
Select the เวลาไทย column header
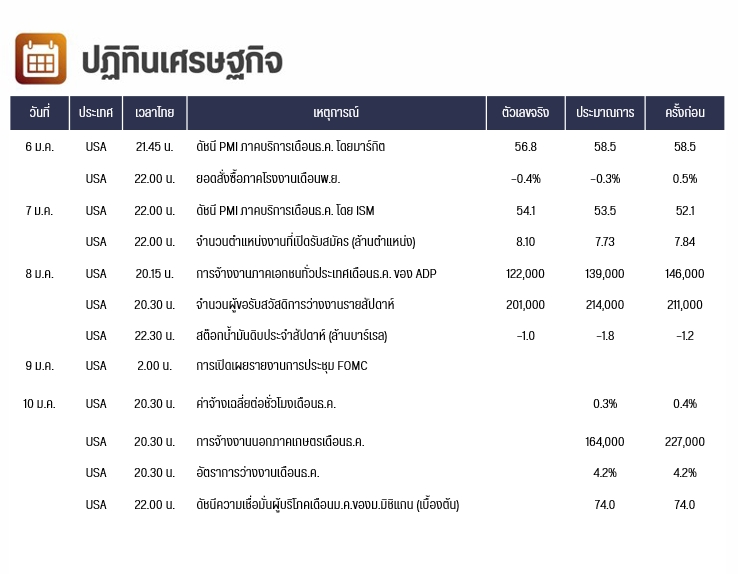[154, 112]
